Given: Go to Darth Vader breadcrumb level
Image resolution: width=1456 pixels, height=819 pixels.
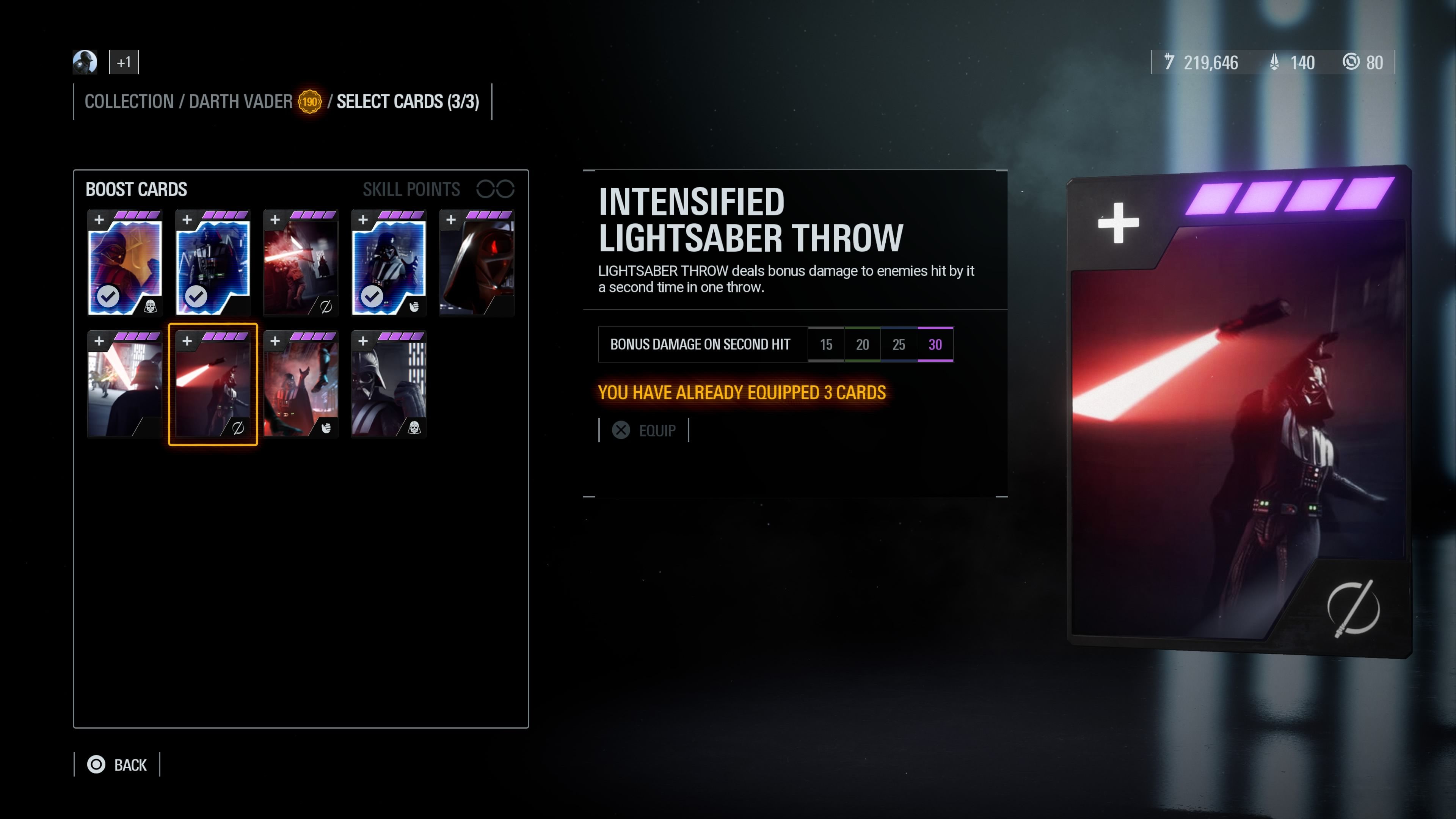Looking at the screenshot, I should pyautogui.click(x=240, y=101).
